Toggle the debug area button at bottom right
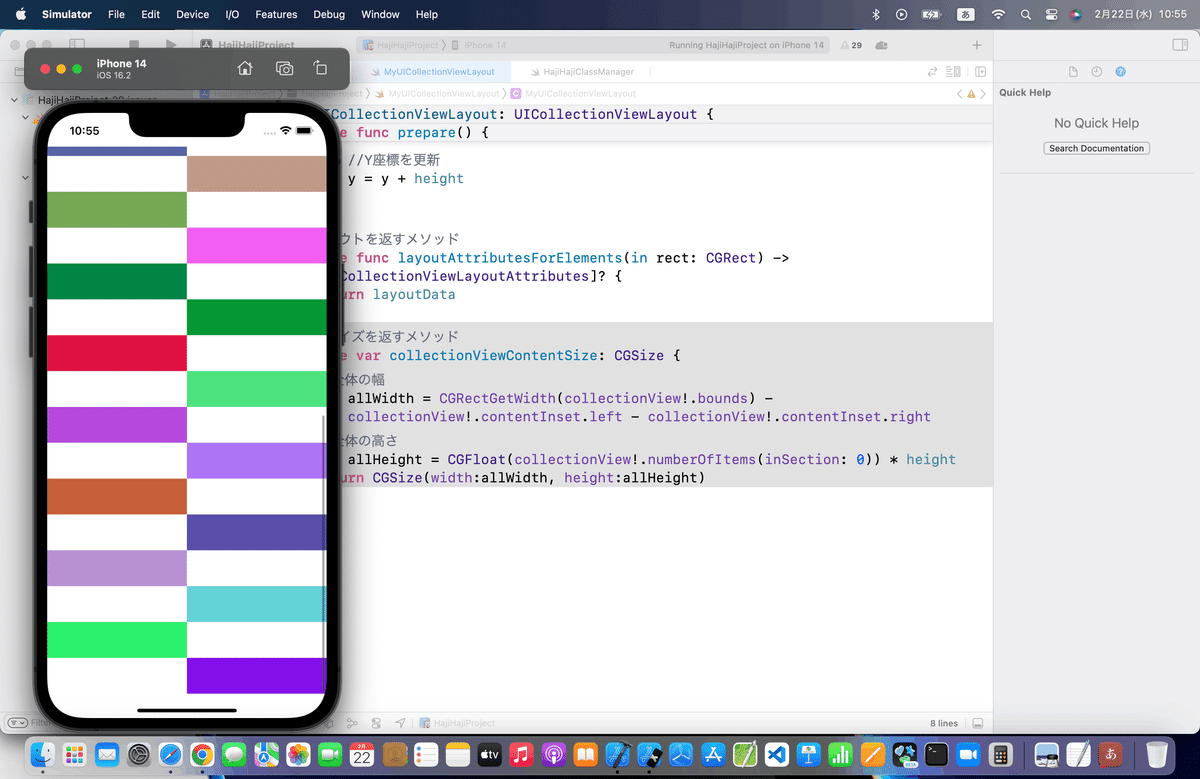Viewport: 1200px width, 779px height. pyautogui.click(x=977, y=723)
